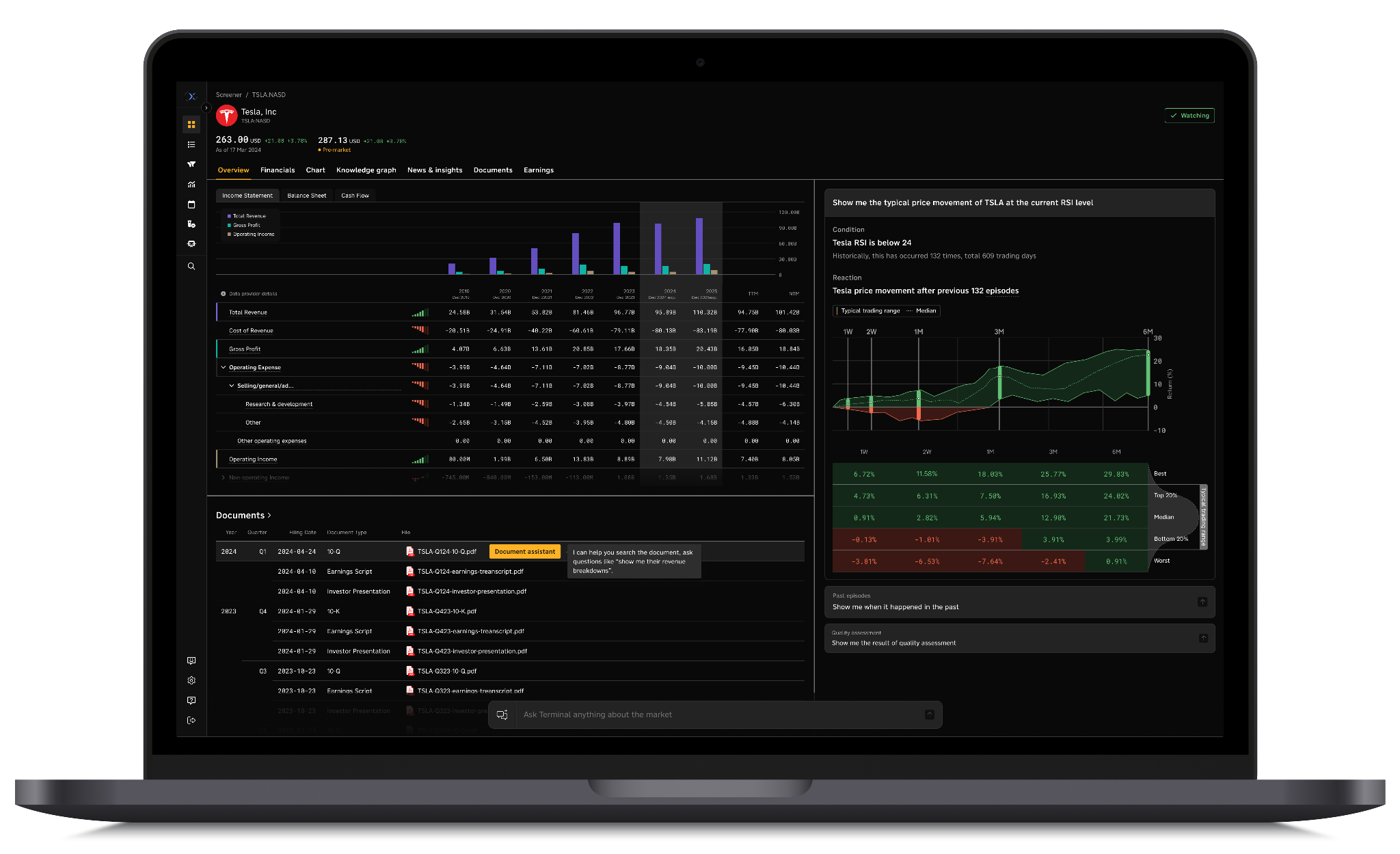Click the Total Revenue row label
Viewport: 1400px width, 854px height.
tap(248, 312)
